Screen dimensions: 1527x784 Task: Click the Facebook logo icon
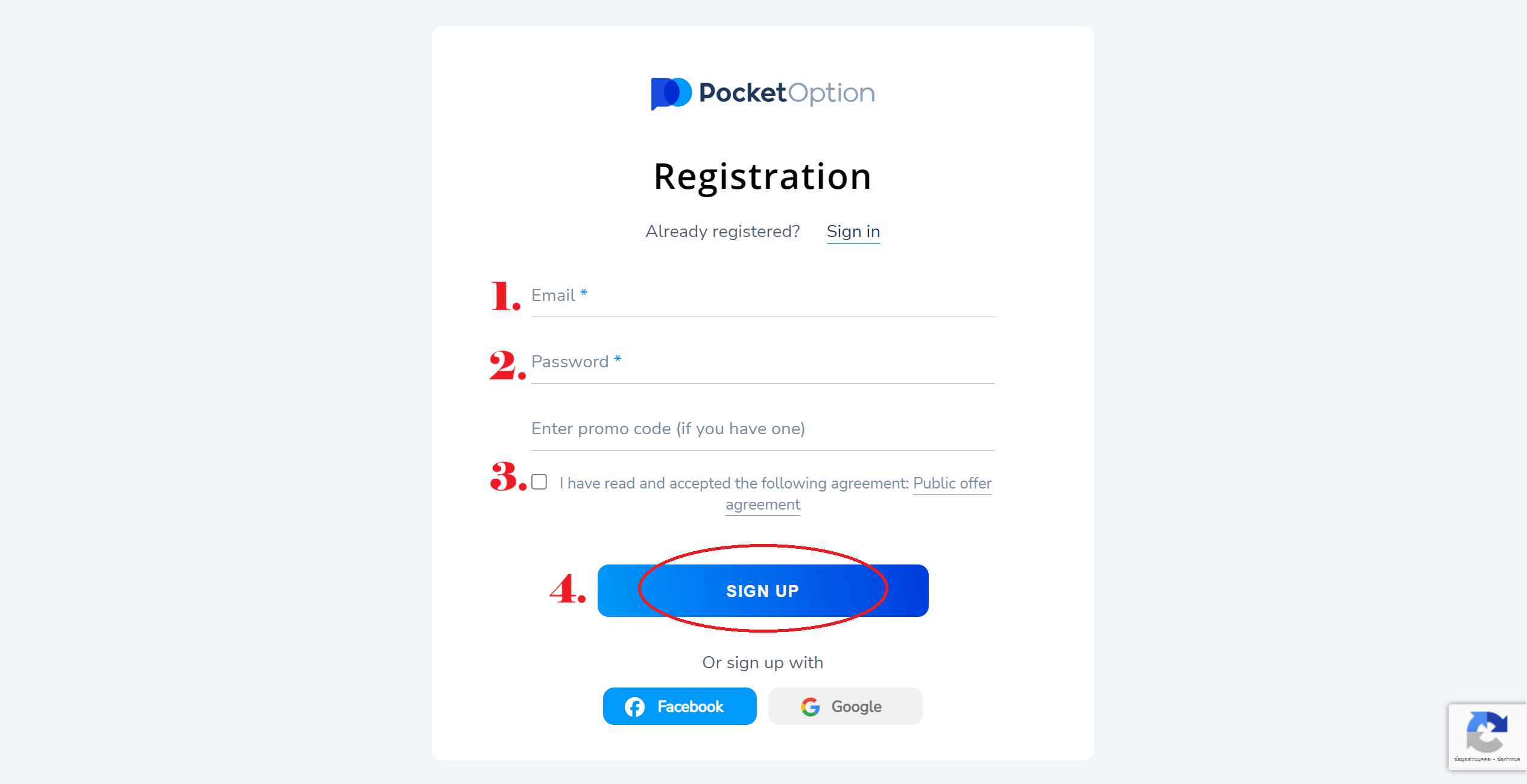pos(634,707)
